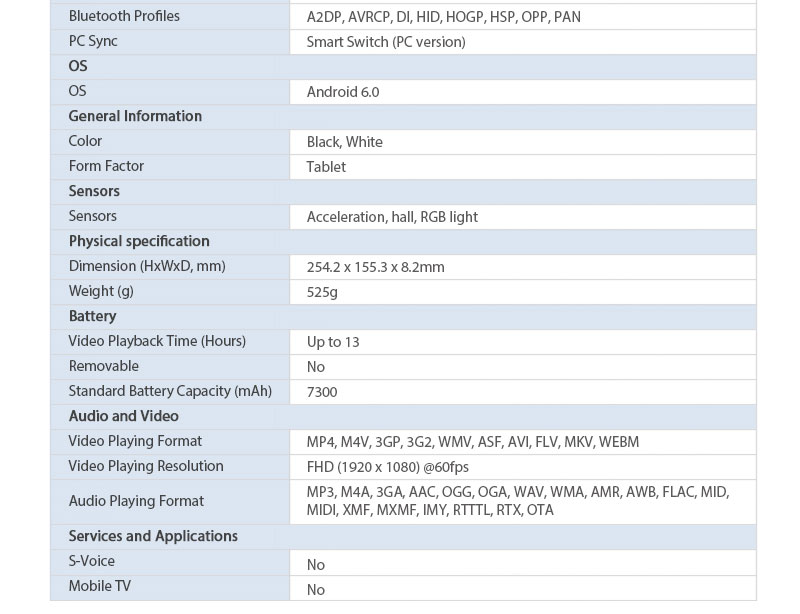This screenshot has height=614, width=800.
Task: Click the Video Playing Format value list
Action: 473,442
